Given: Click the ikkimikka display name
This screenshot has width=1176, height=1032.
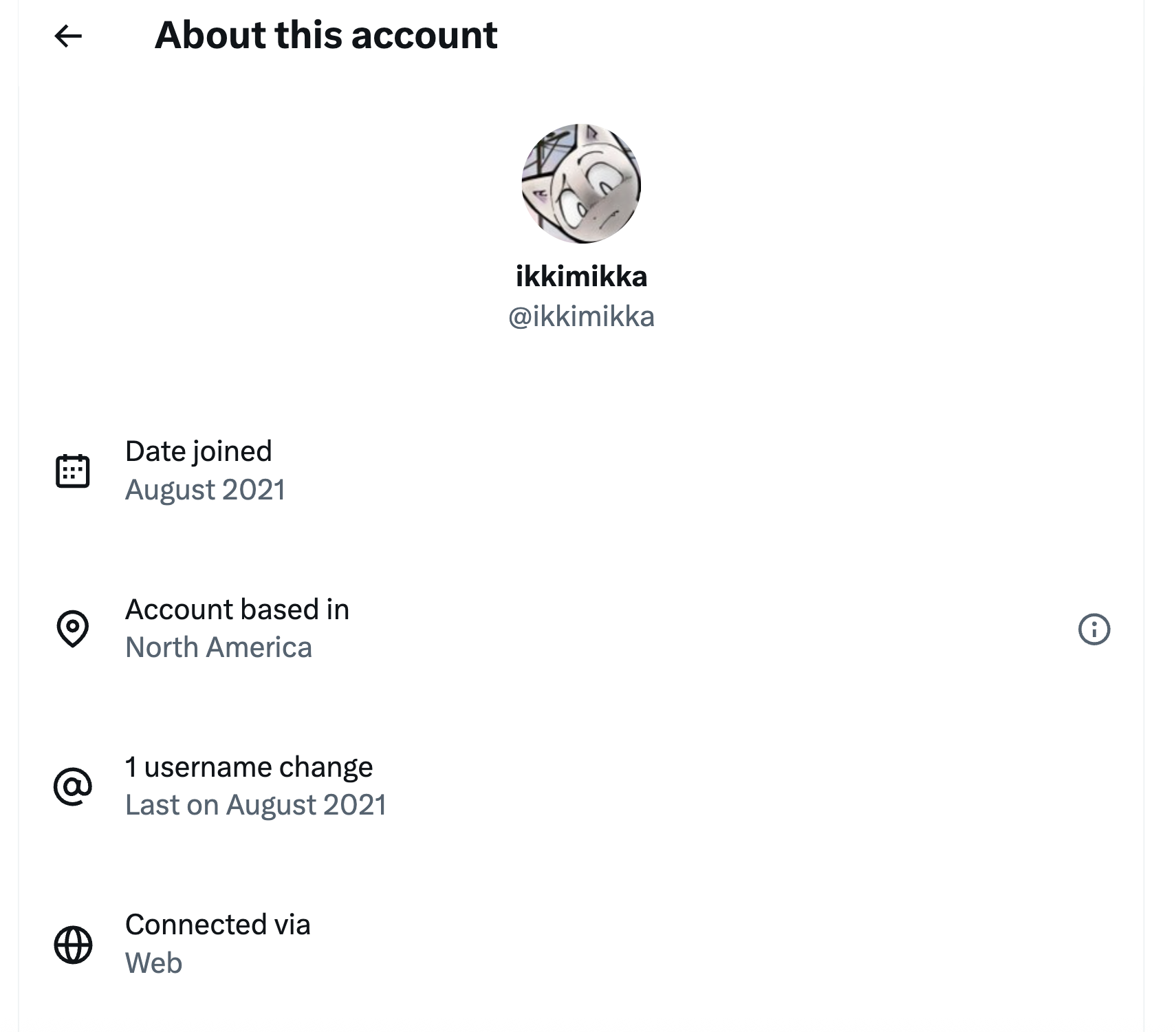Looking at the screenshot, I should (x=581, y=277).
